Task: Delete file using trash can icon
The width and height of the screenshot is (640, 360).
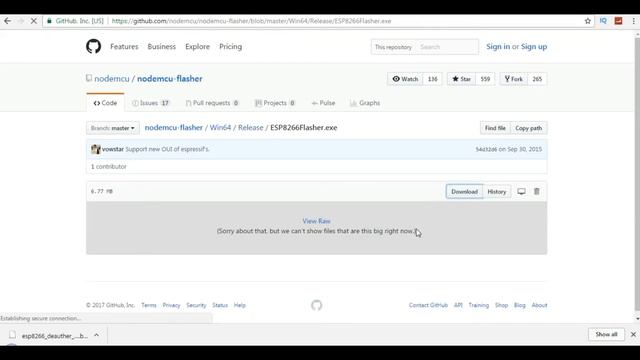Action: coord(537,191)
